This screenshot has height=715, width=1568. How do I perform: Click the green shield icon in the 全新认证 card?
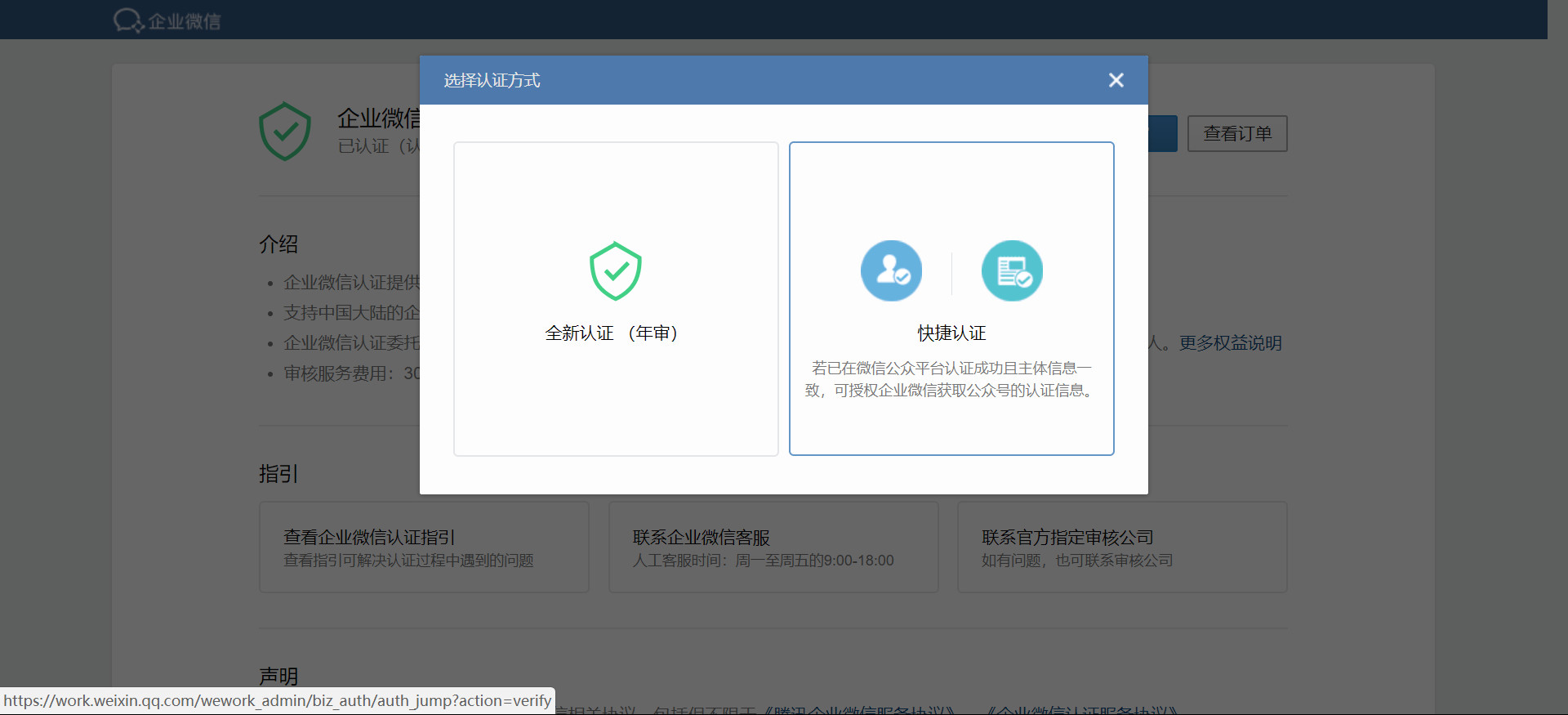point(616,270)
